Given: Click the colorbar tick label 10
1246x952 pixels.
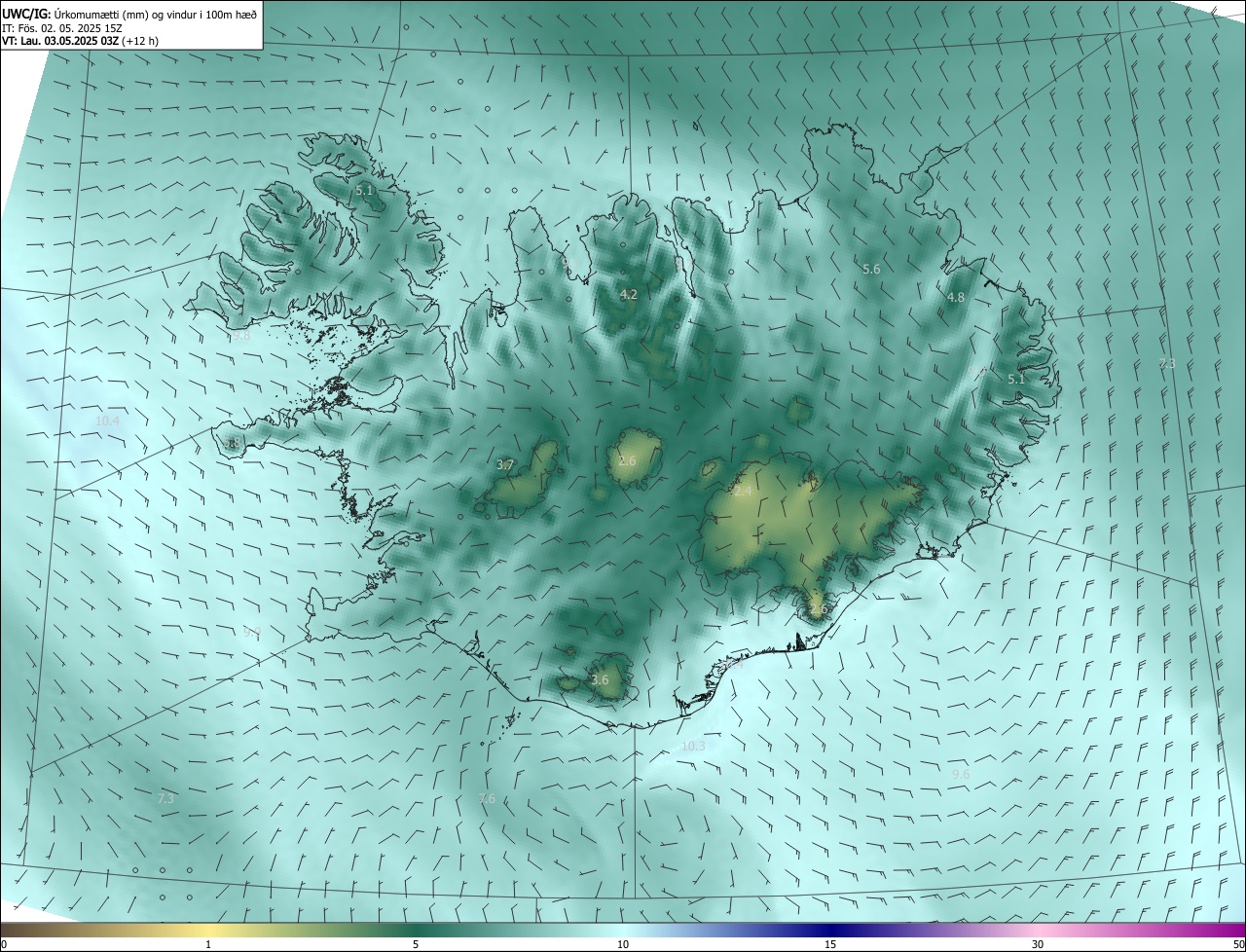Looking at the screenshot, I should (623, 945).
